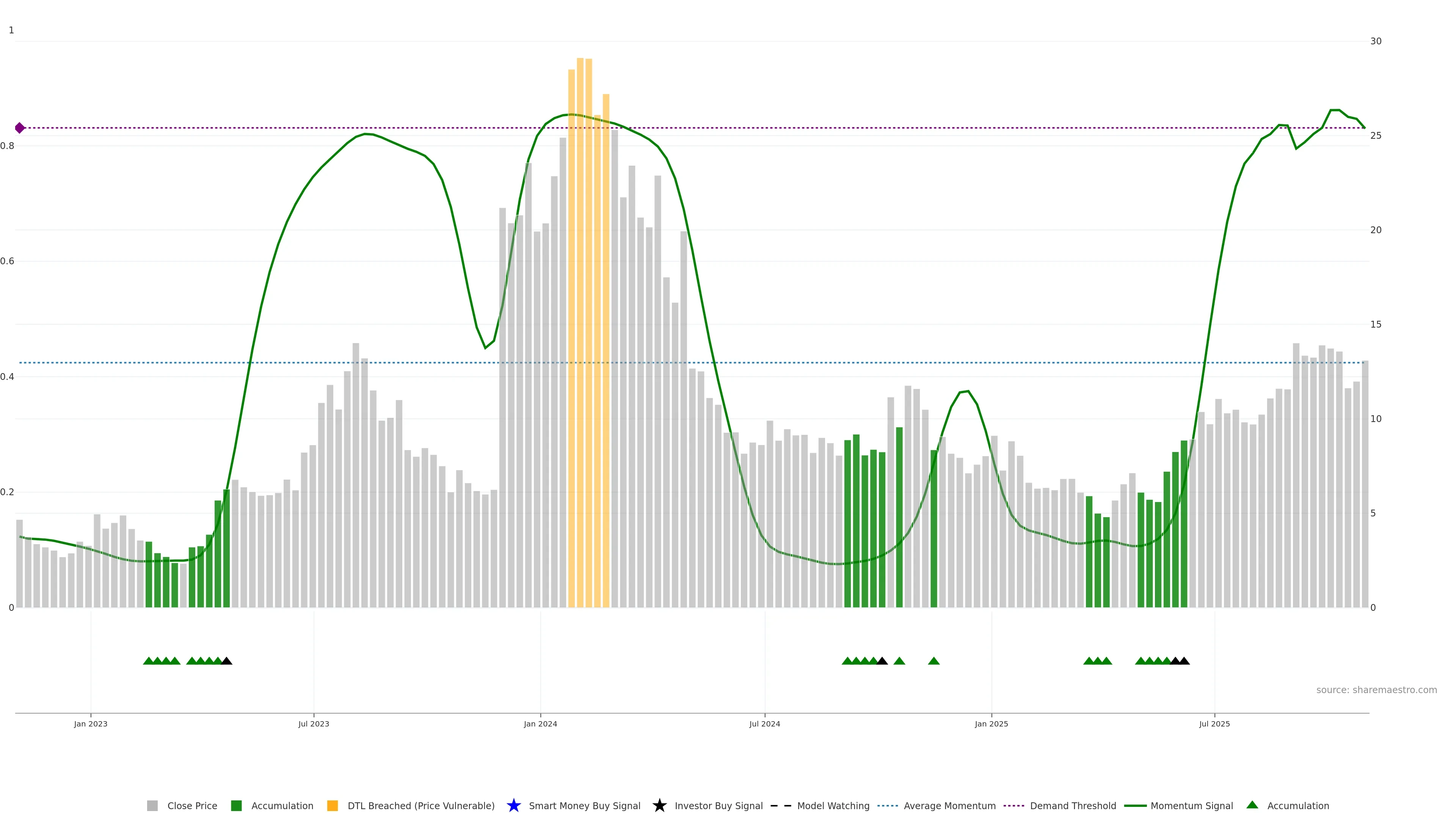Click the green Accumulation legend square
The image size is (1456, 819).
(236, 805)
